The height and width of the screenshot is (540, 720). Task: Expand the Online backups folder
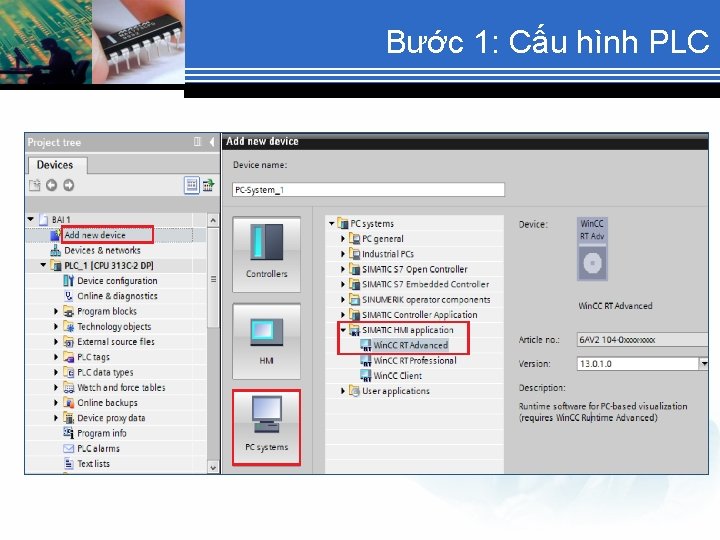point(56,403)
